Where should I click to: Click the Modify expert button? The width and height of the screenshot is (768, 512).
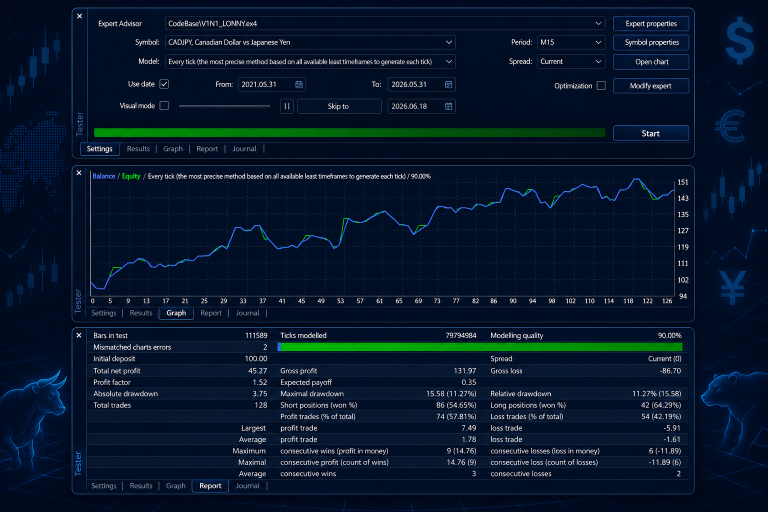[x=651, y=86]
